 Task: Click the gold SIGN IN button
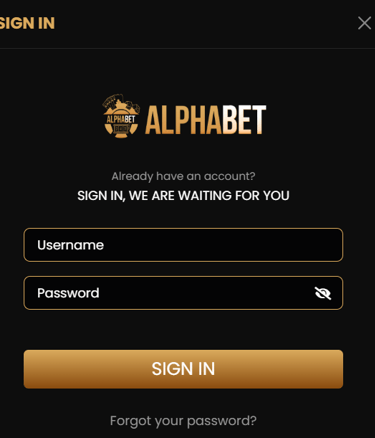pos(183,369)
